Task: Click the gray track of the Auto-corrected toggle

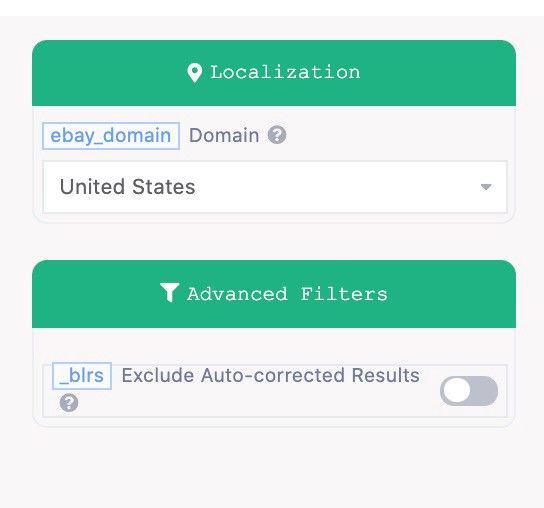Action: click(484, 391)
